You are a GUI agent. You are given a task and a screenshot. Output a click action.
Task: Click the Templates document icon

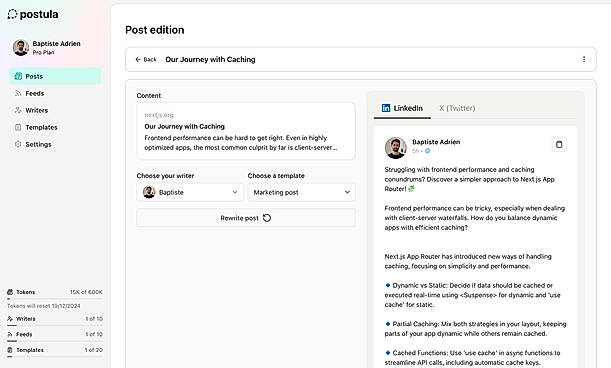(18, 127)
